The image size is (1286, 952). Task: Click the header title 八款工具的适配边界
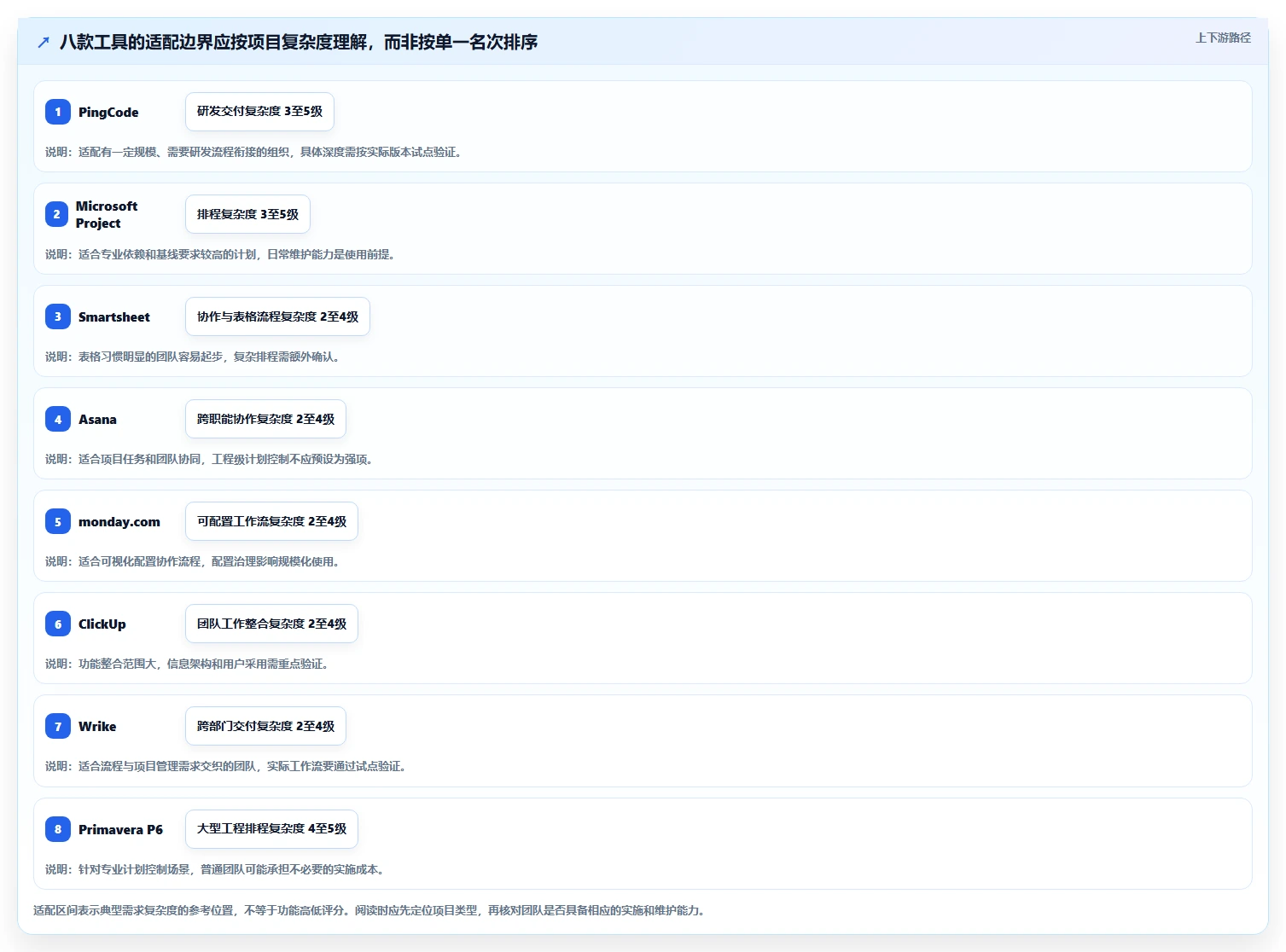pos(299,42)
